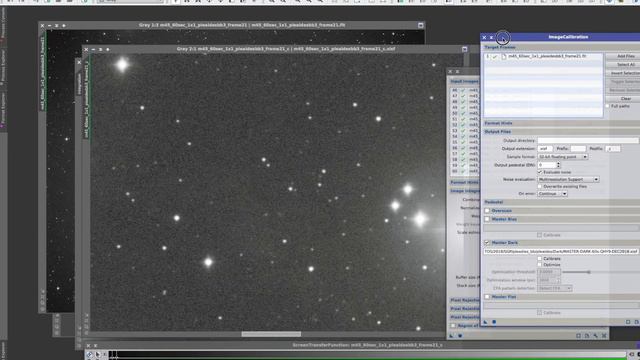Click the square icon in ImageIntegration footer
Viewport: 640px width, 360px height.
coord(578,336)
